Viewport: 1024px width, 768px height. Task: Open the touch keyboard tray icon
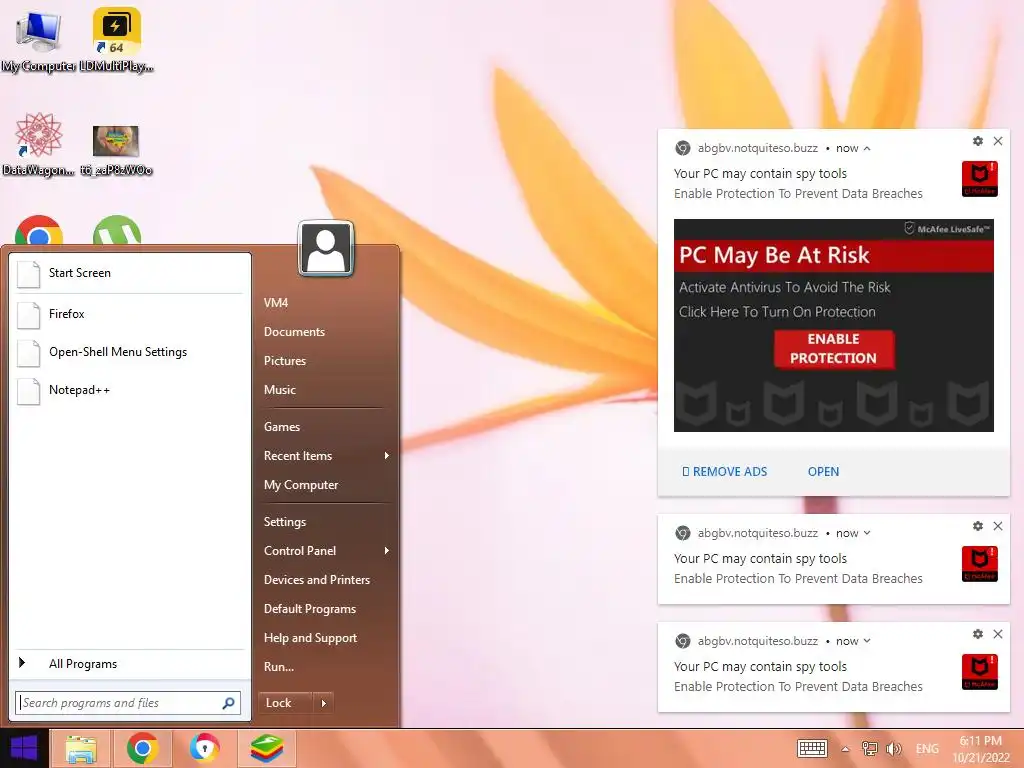tap(812, 748)
